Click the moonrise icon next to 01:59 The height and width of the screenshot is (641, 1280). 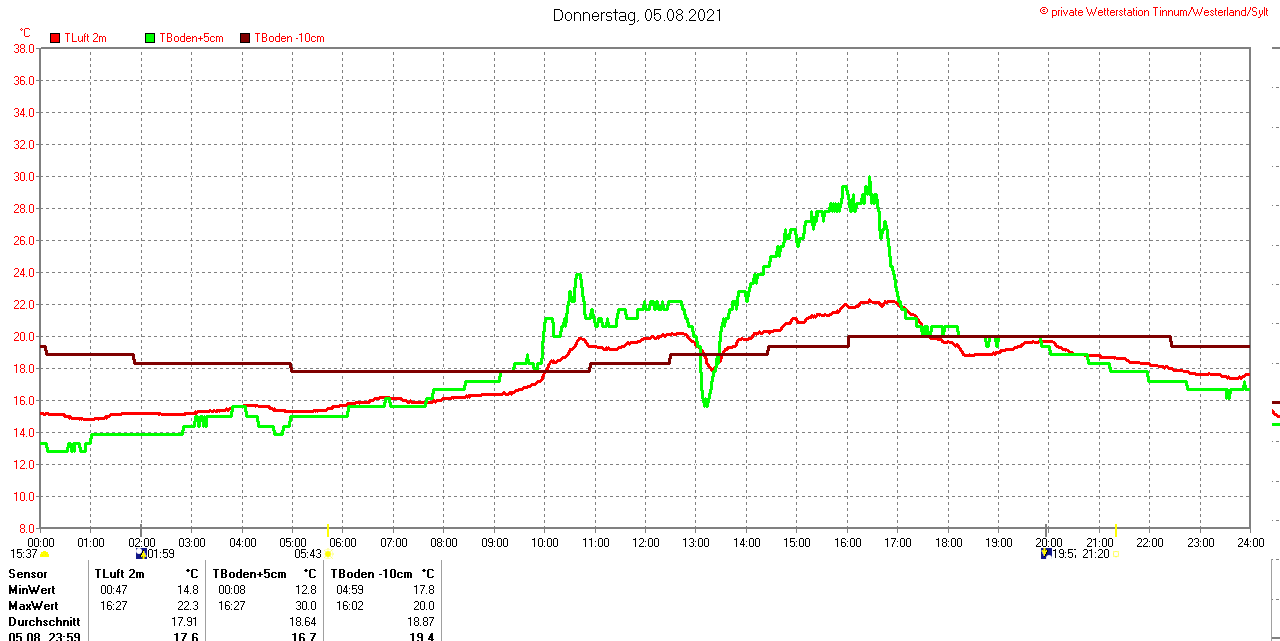(x=142, y=554)
